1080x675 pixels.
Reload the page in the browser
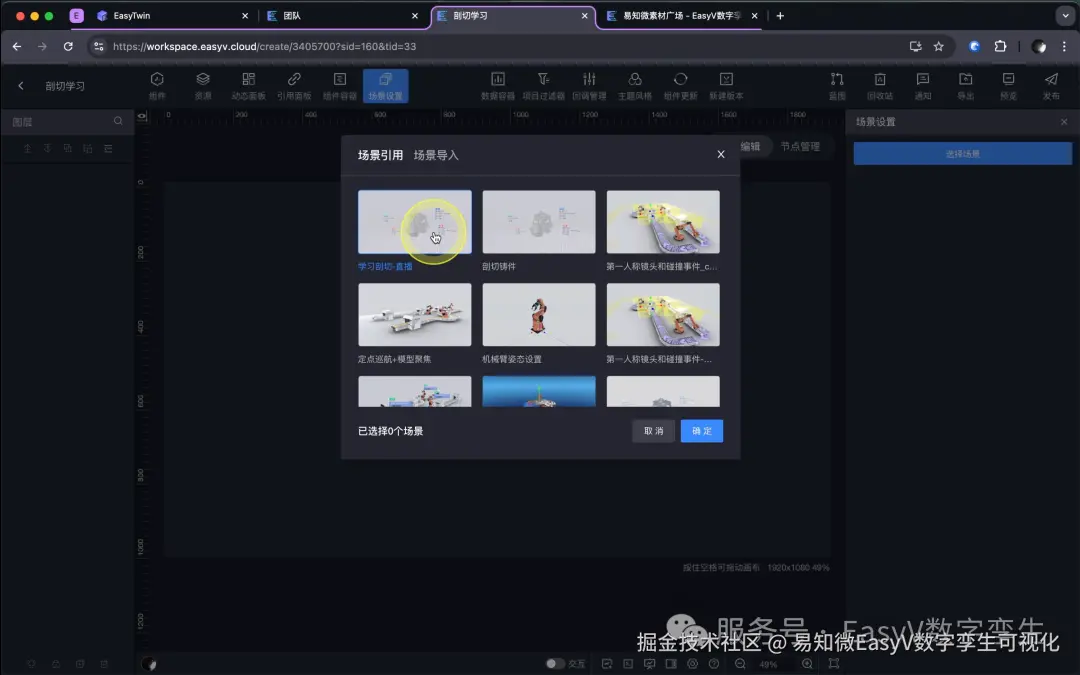coord(68,46)
